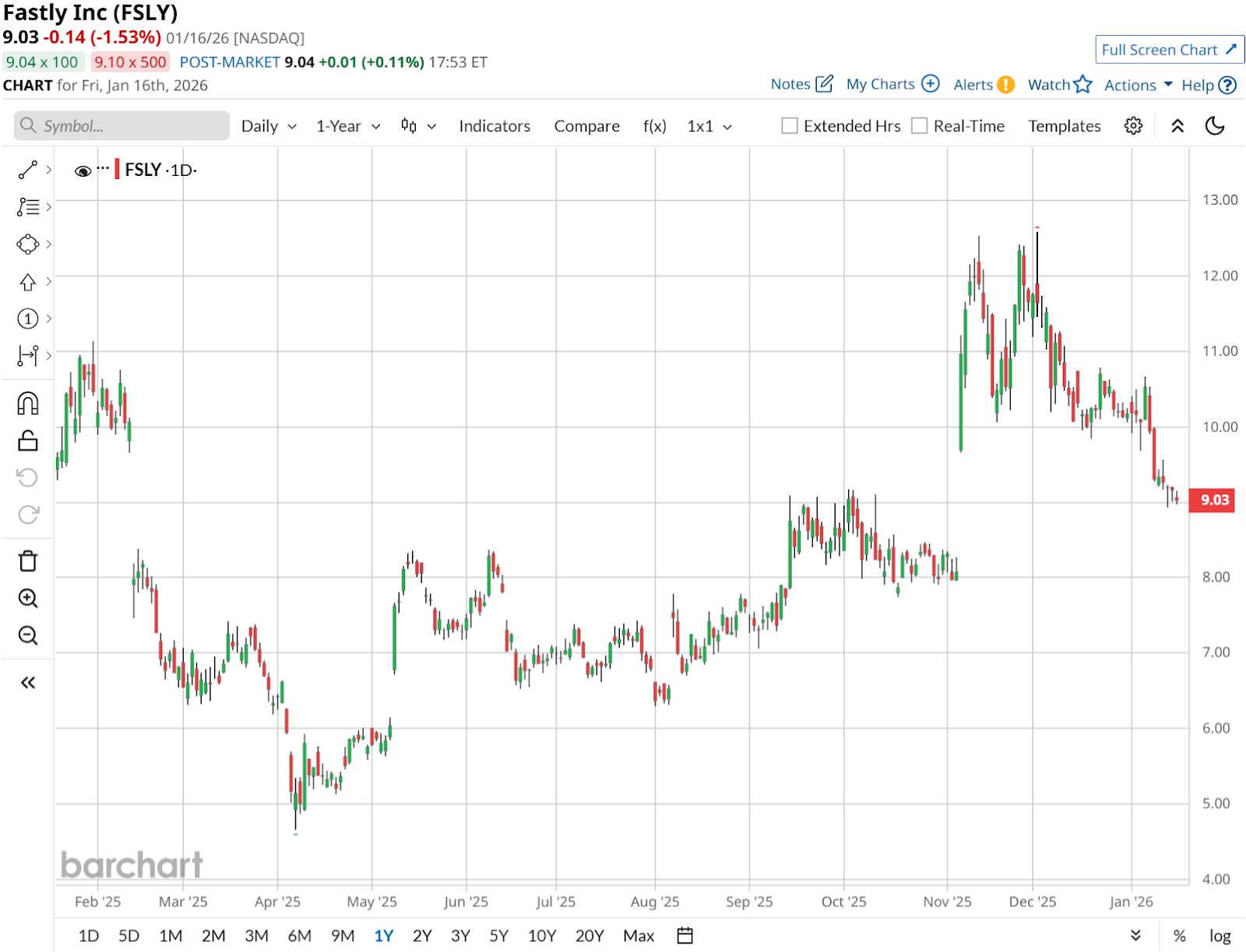
Task: Click the FSLY red series color marker
Action: [x=117, y=169]
